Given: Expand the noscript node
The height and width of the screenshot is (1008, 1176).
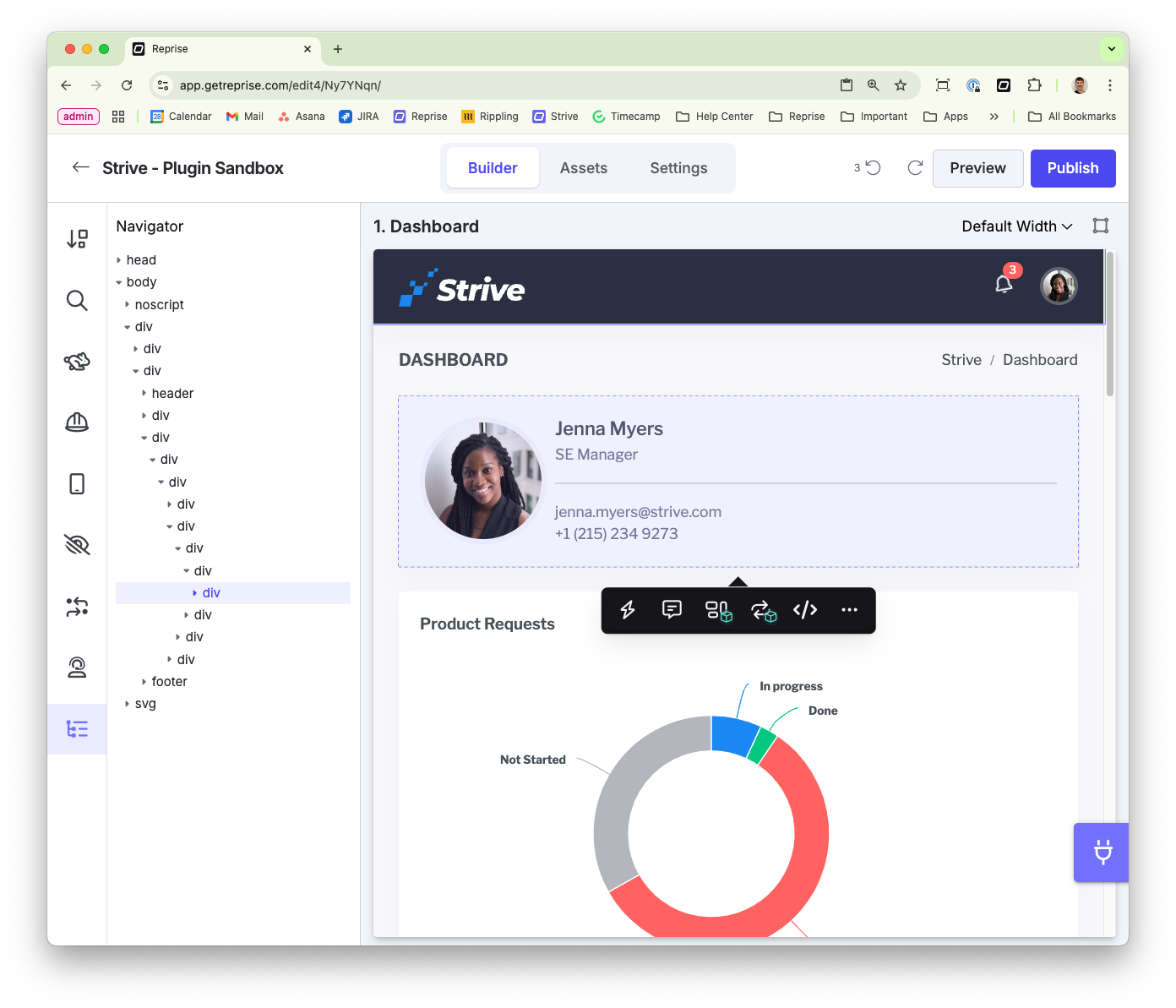Looking at the screenshot, I should (x=128, y=304).
